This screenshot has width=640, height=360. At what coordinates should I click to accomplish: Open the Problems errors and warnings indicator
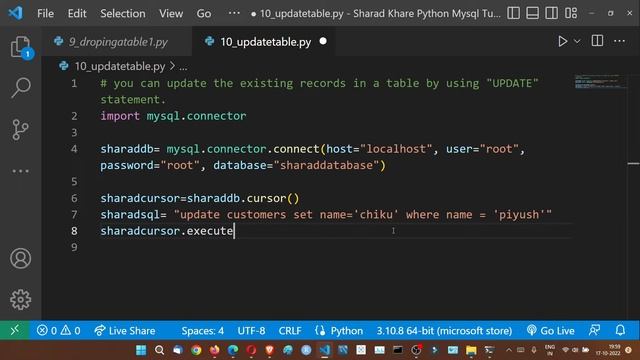click(58, 331)
